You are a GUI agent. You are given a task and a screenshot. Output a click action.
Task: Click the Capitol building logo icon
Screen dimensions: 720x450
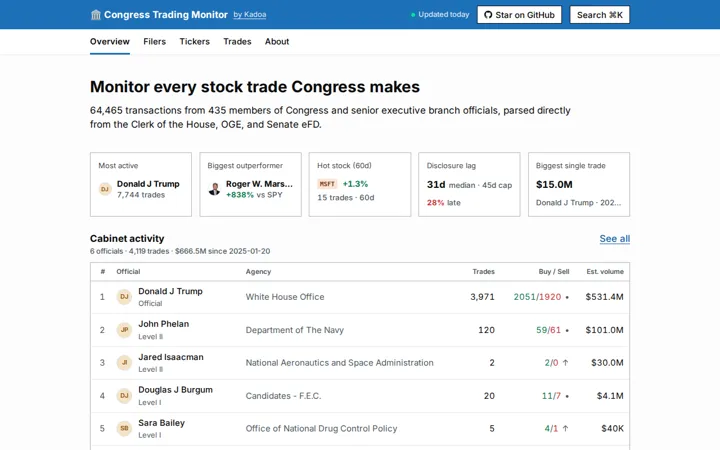point(96,15)
